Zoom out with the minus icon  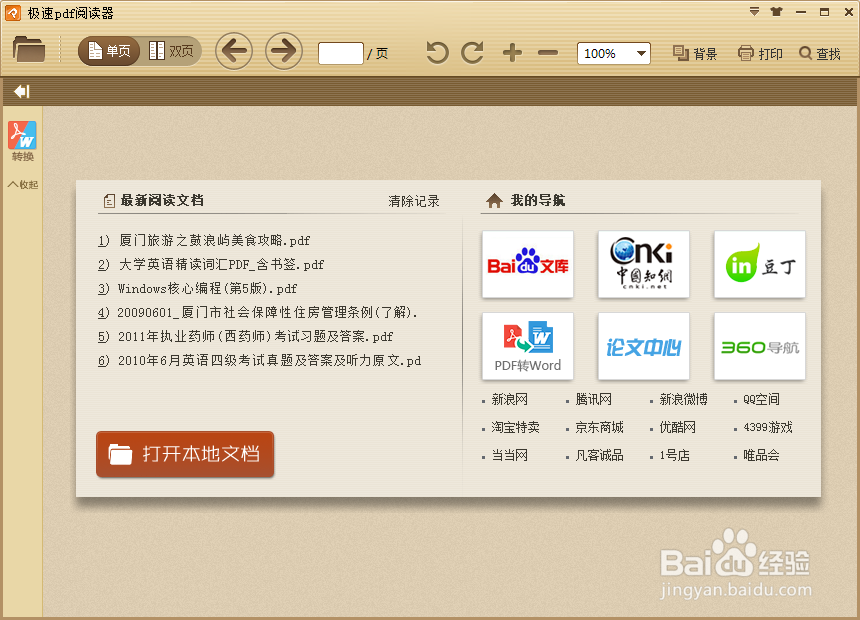(x=547, y=53)
